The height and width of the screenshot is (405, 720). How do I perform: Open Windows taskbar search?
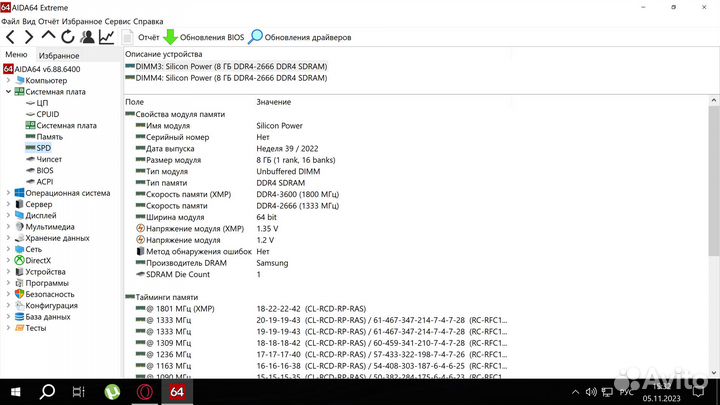[47, 392]
